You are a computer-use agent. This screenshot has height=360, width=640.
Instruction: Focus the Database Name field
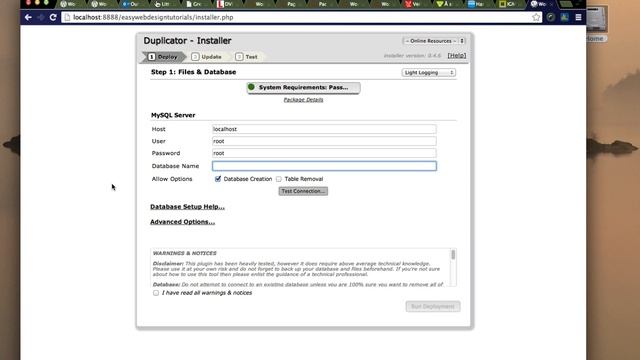(324, 166)
